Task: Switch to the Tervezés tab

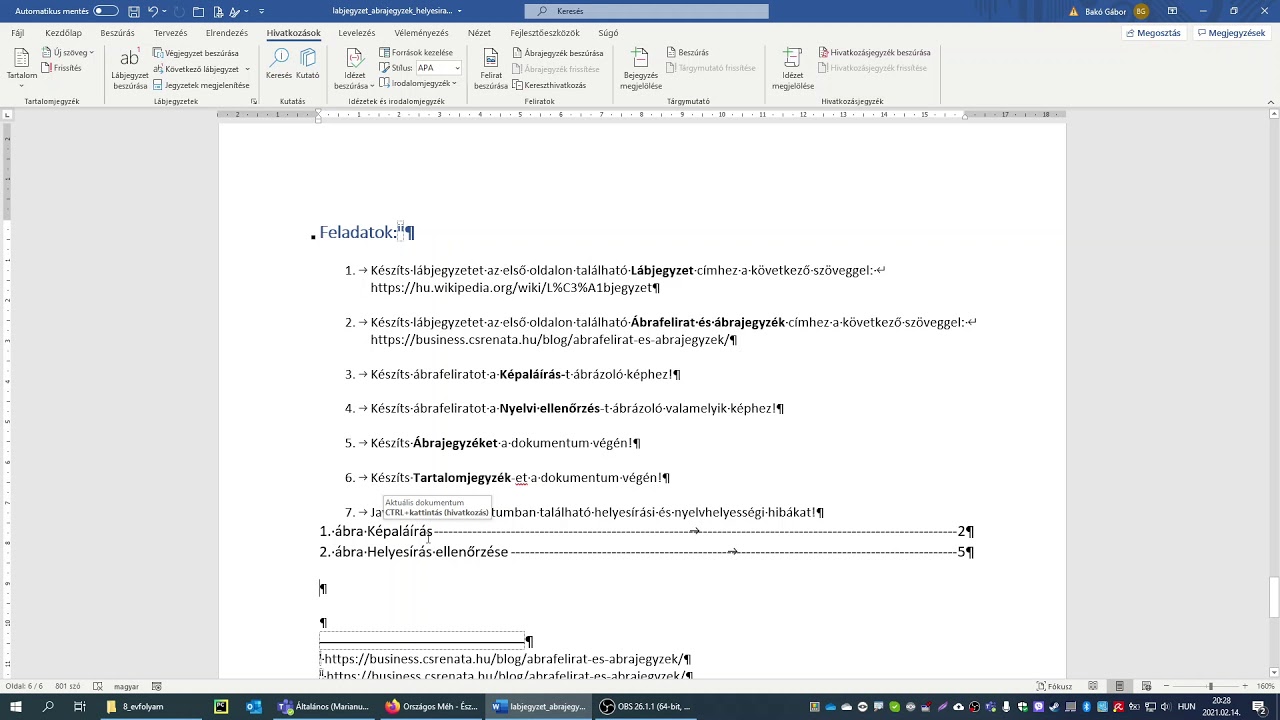Action: pyautogui.click(x=170, y=33)
